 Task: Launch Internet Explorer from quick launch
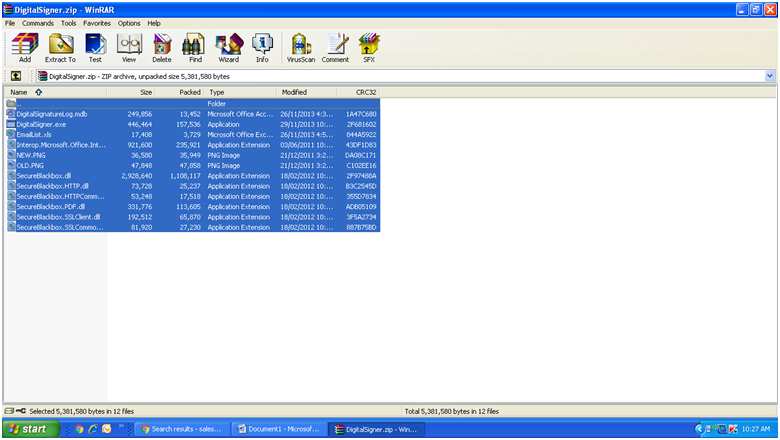(93, 429)
